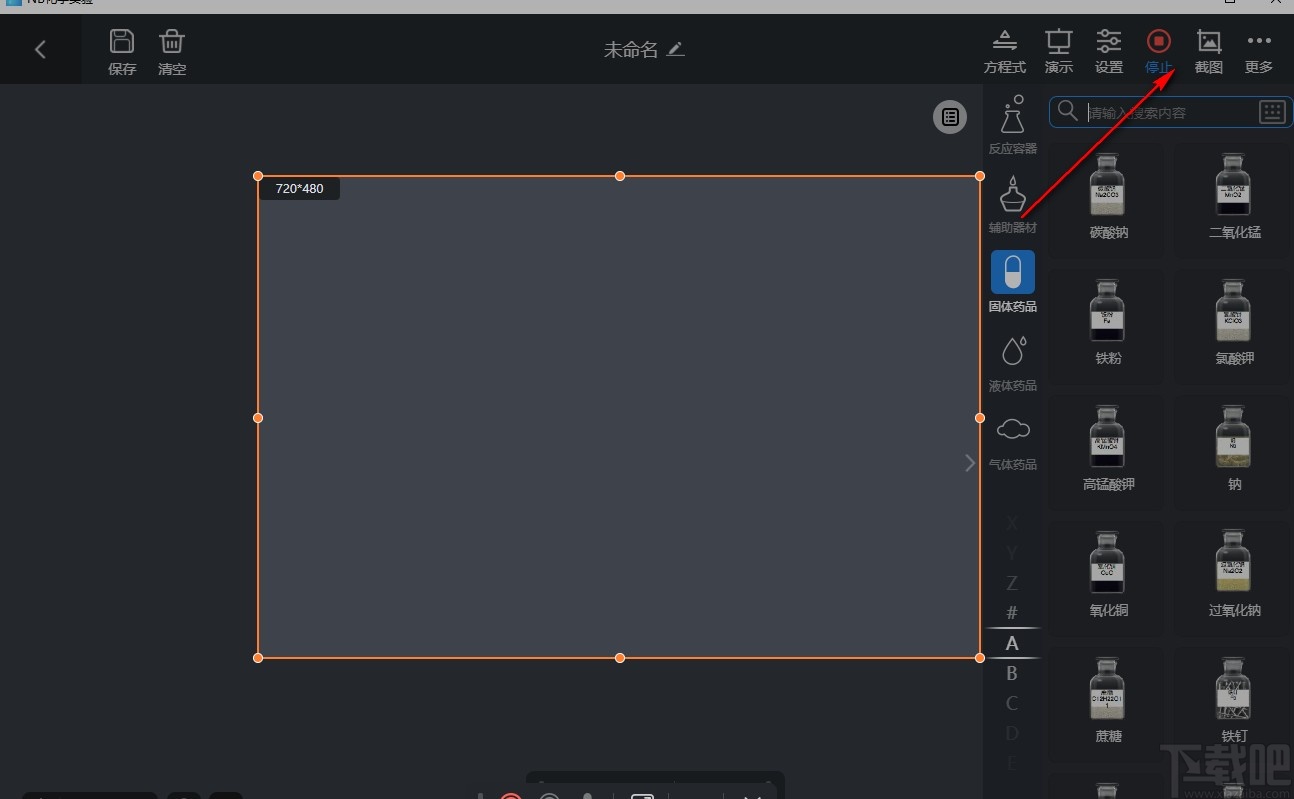Viewport: 1294px width, 799px height.
Task: Jump to letter Y in index
Action: [x=1012, y=553]
